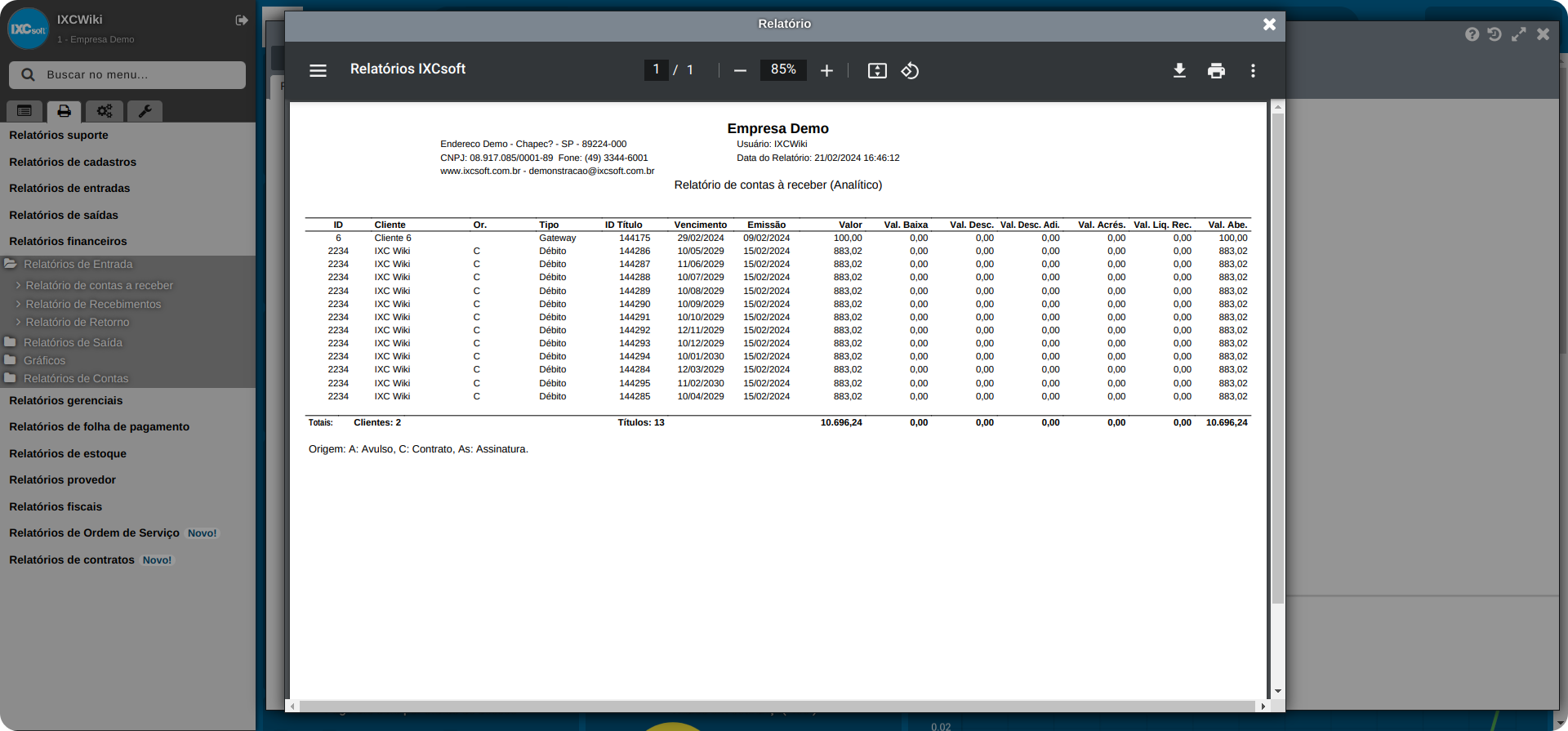Expand the Relatórios de Saída folder
The height and width of the screenshot is (731, 1568).
tap(73, 343)
